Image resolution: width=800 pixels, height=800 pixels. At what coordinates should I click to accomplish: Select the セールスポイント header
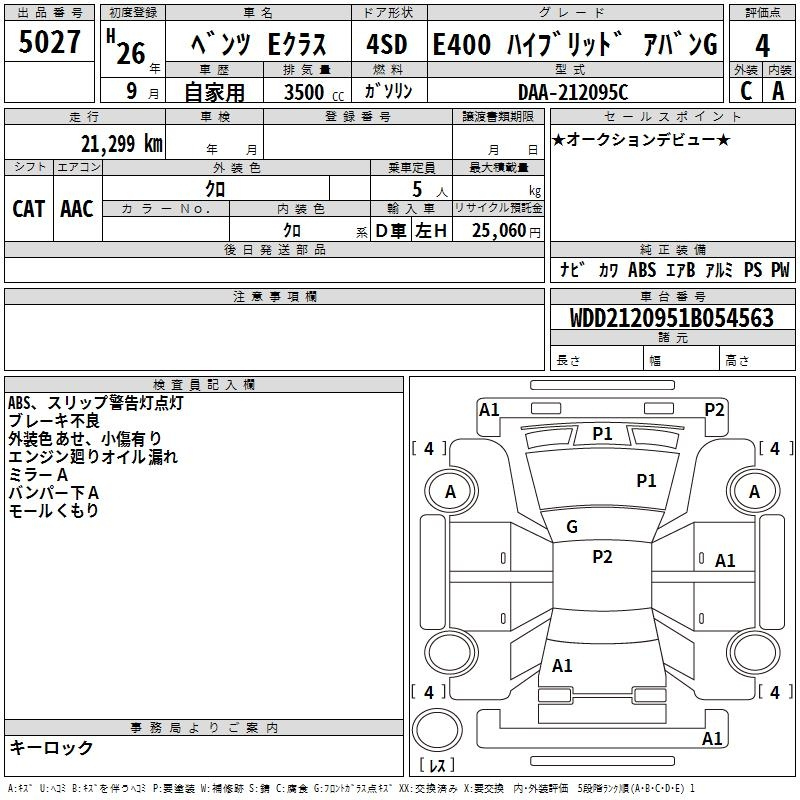point(673,117)
